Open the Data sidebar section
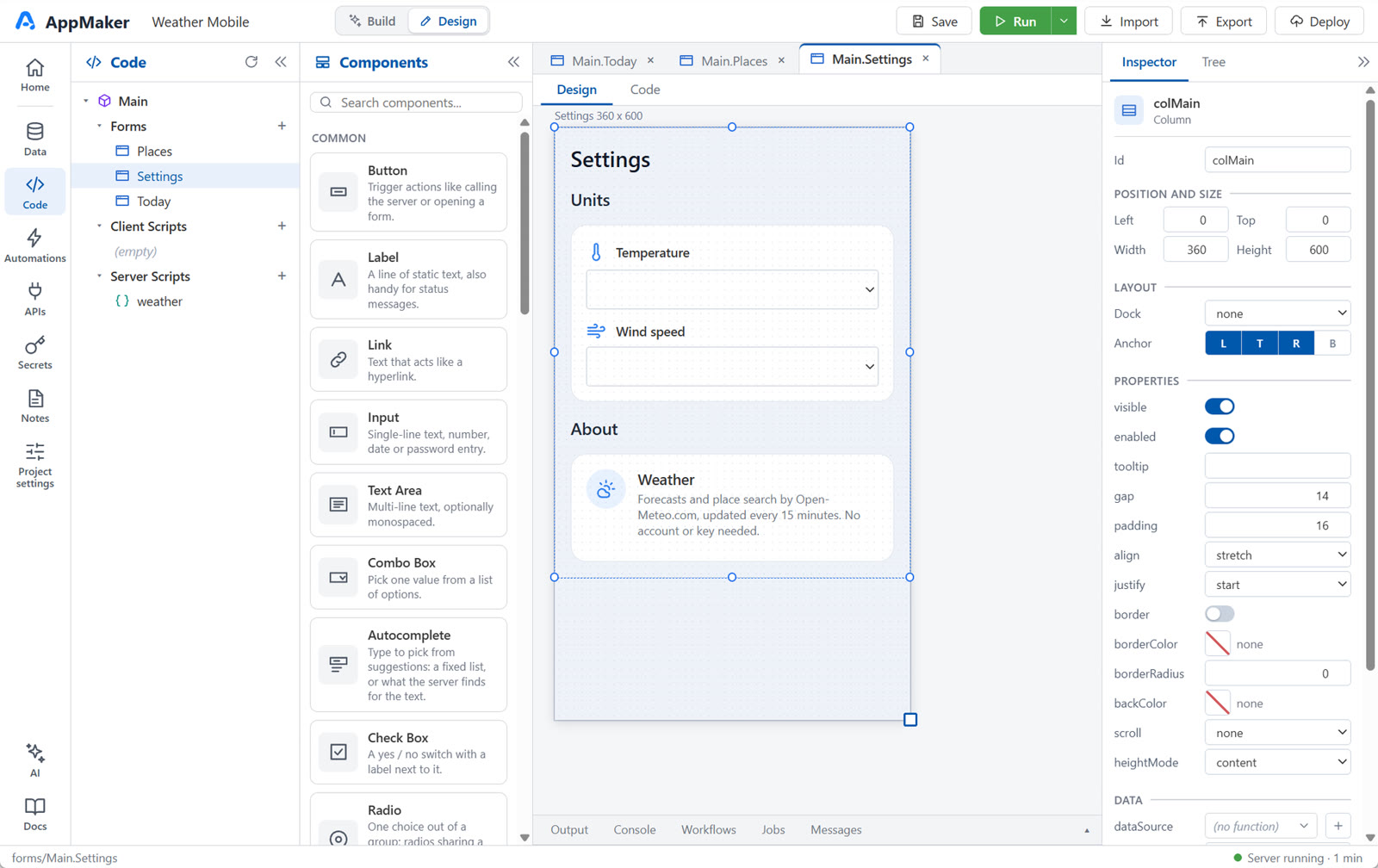The width and height of the screenshot is (1378, 868). tap(34, 139)
